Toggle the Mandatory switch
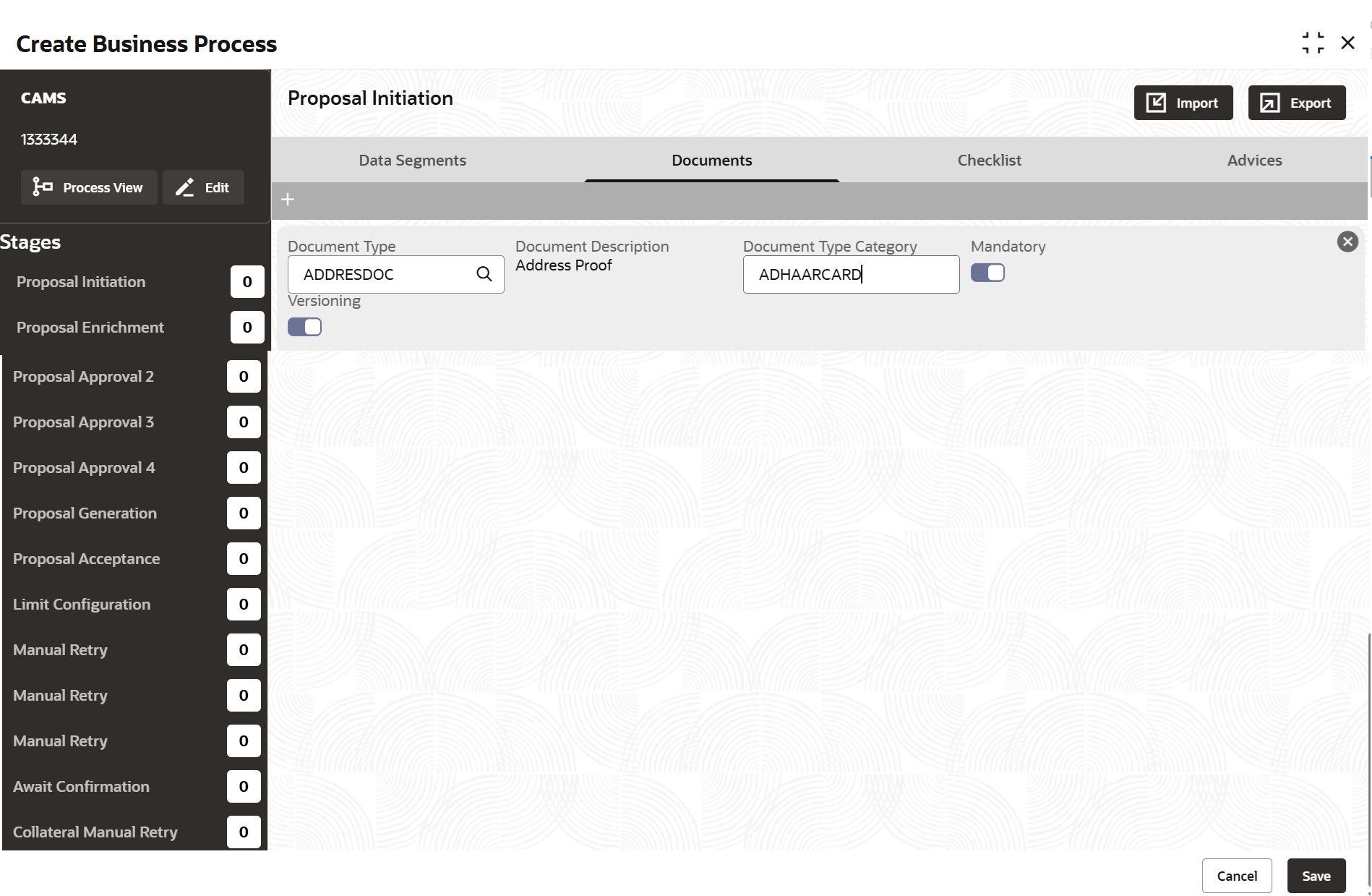 click(x=987, y=273)
